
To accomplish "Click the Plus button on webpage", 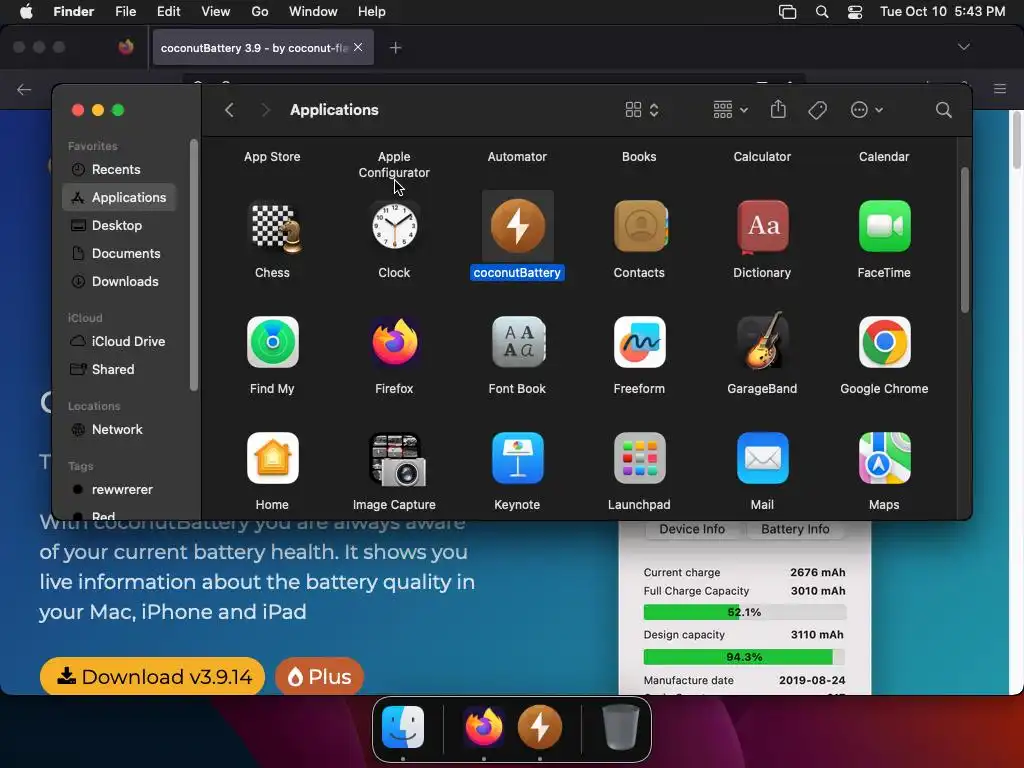I will [319, 677].
